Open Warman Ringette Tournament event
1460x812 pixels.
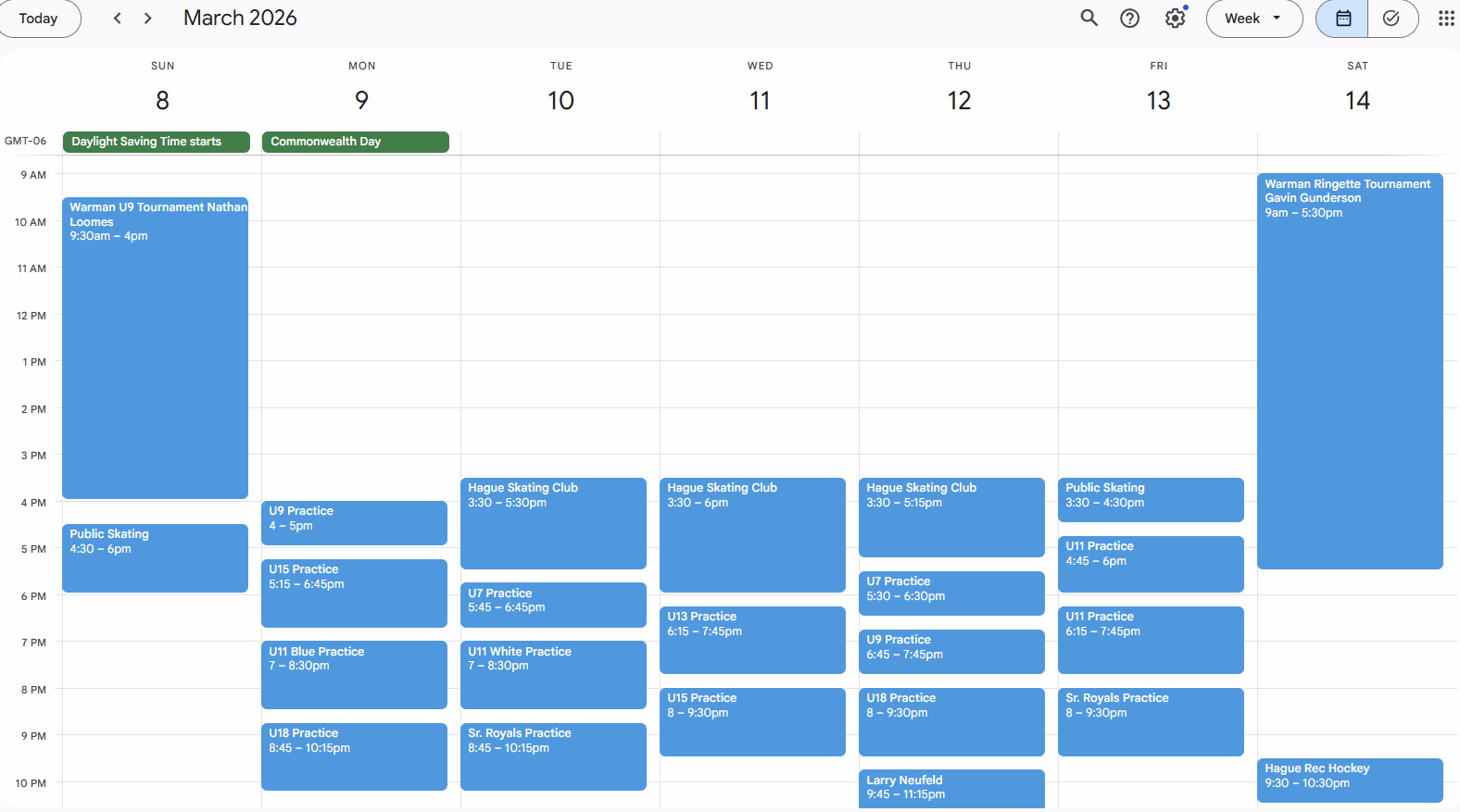click(x=1349, y=370)
